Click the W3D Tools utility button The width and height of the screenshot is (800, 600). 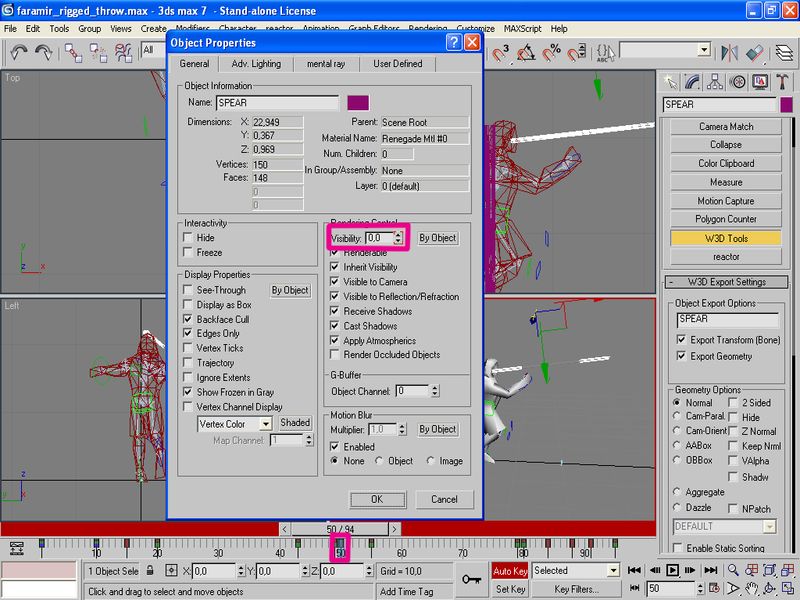coord(726,238)
